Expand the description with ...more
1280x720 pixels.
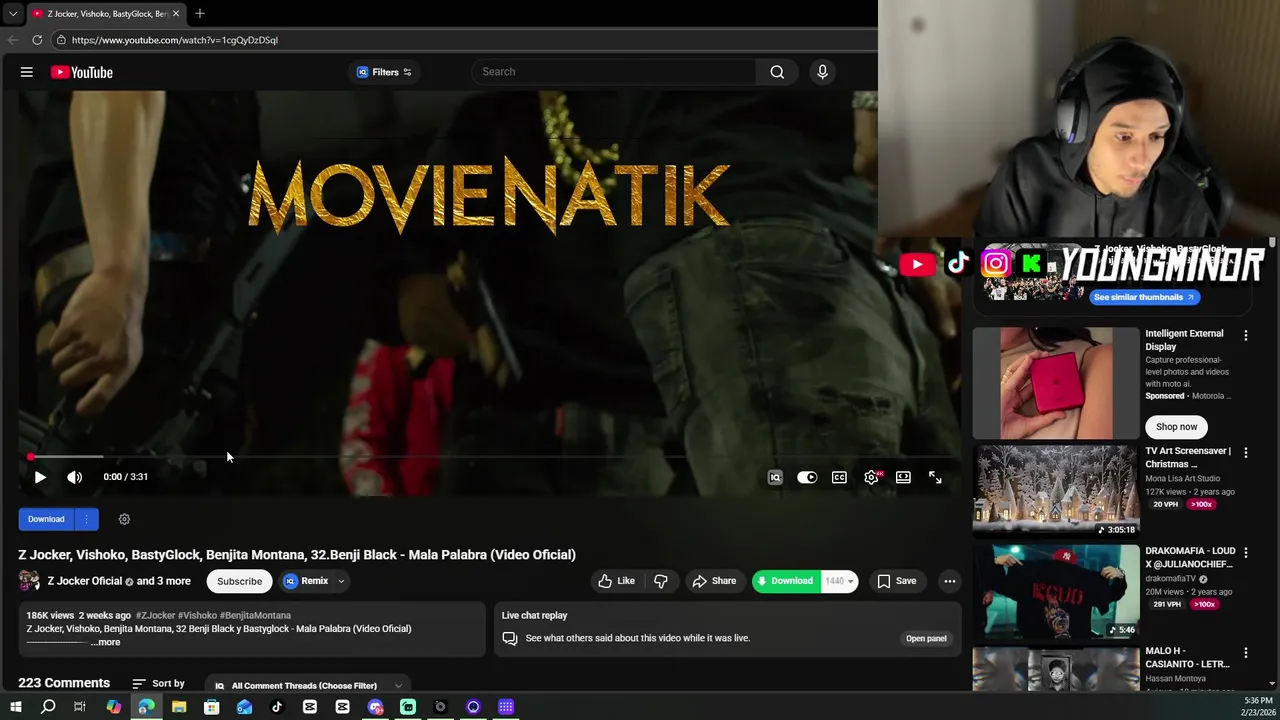click(105, 642)
